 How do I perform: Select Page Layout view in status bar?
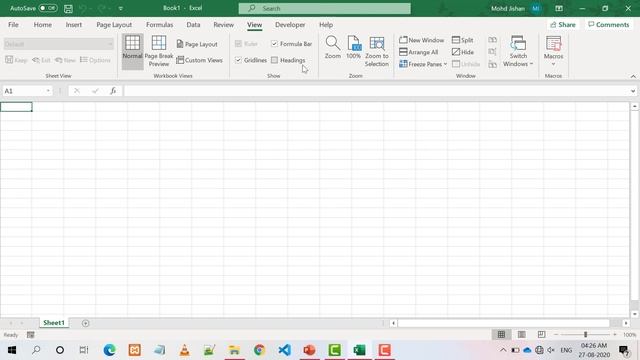[x=522, y=335]
